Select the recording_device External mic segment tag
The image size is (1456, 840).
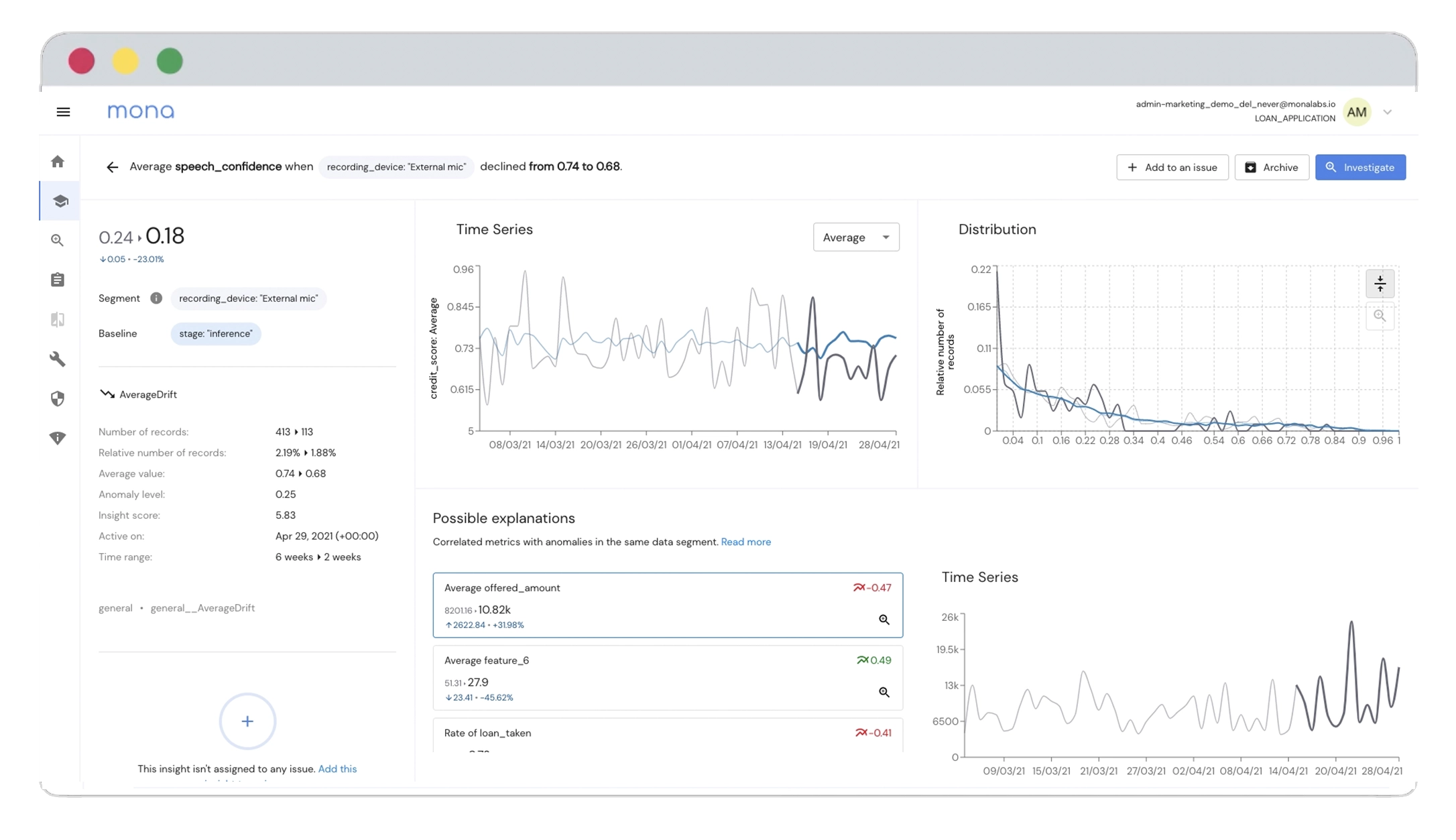coord(248,298)
